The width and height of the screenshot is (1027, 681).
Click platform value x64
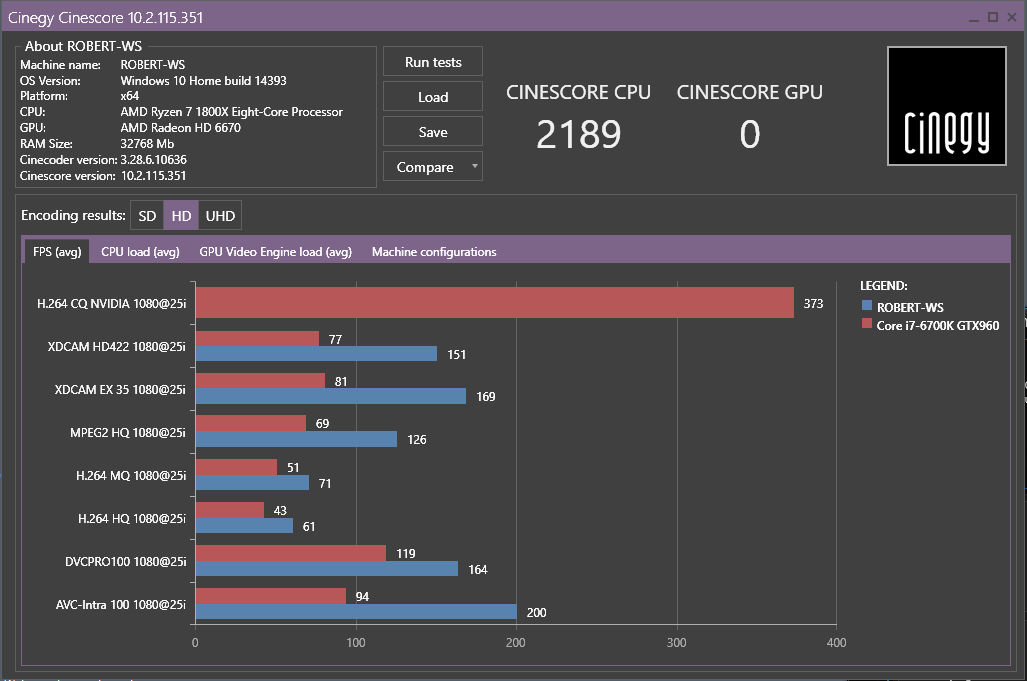click(x=130, y=96)
